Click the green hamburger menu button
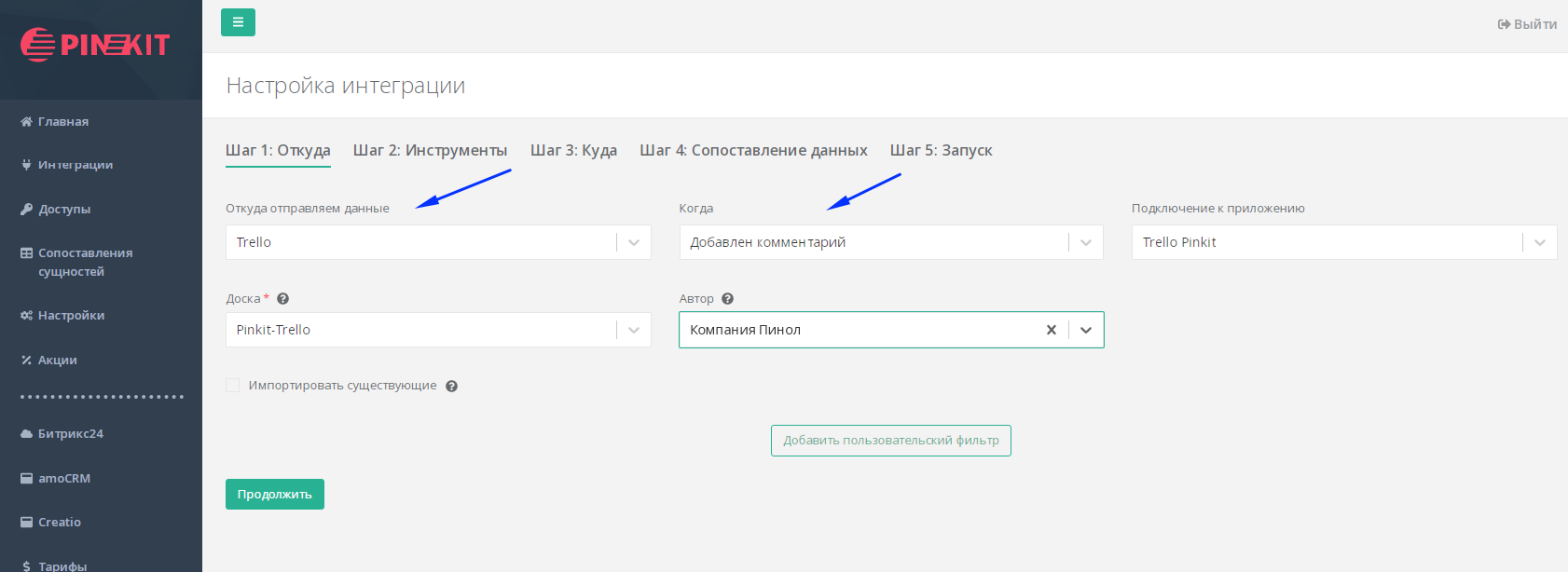The height and width of the screenshot is (572, 1568). click(x=238, y=22)
